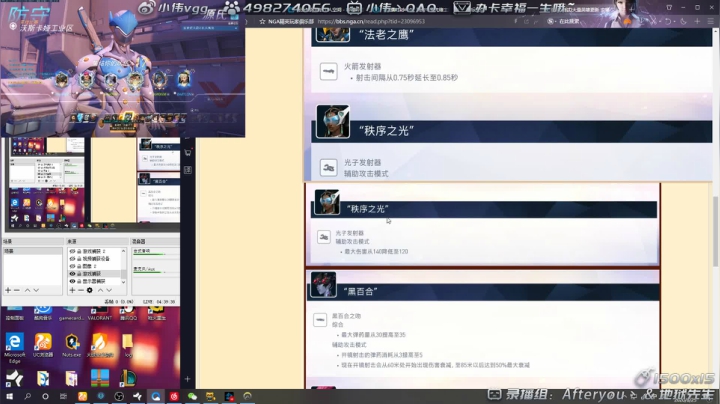Open NetEase Cloud Music on the taskbar

(174, 396)
